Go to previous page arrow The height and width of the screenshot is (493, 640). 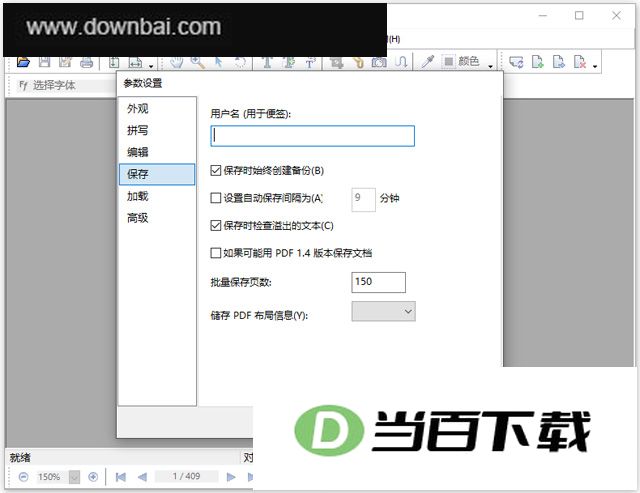point(142,477)
